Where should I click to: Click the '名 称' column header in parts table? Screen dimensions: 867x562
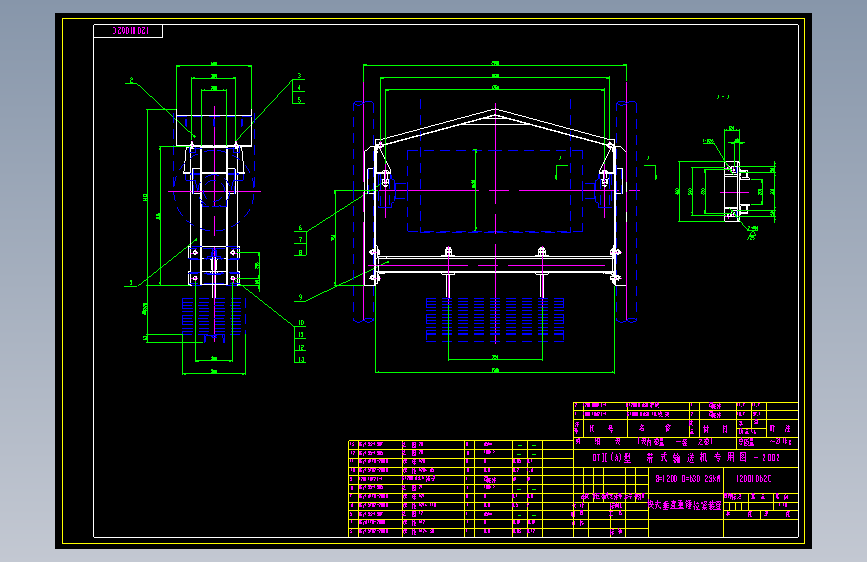655,428
